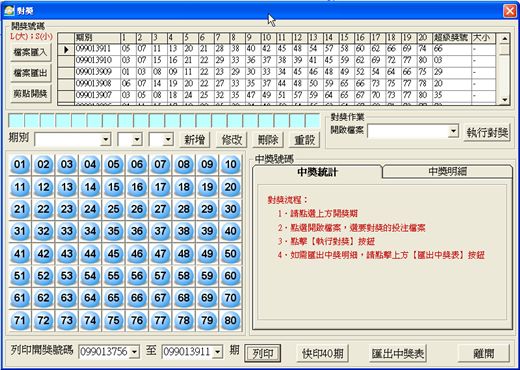Switch to the 中獎統計 tab
520x370 pixels.
point(317,172)
